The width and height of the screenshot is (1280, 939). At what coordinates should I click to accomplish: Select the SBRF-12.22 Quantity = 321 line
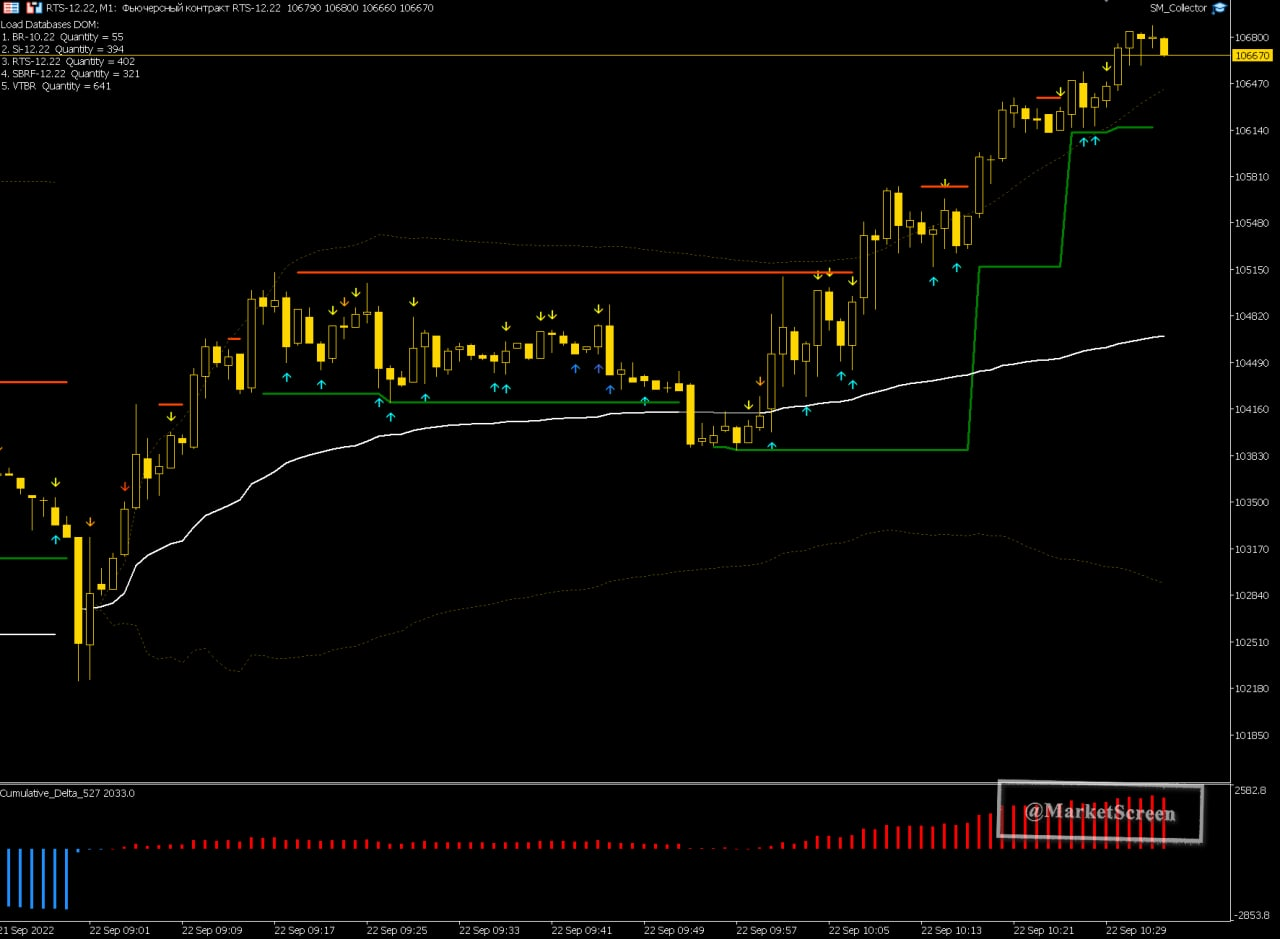(70, 74)
